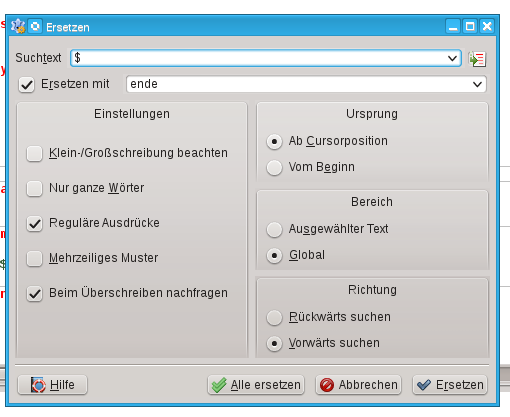
Task: Click the Ersetzen title bar text
Action: 68,27
